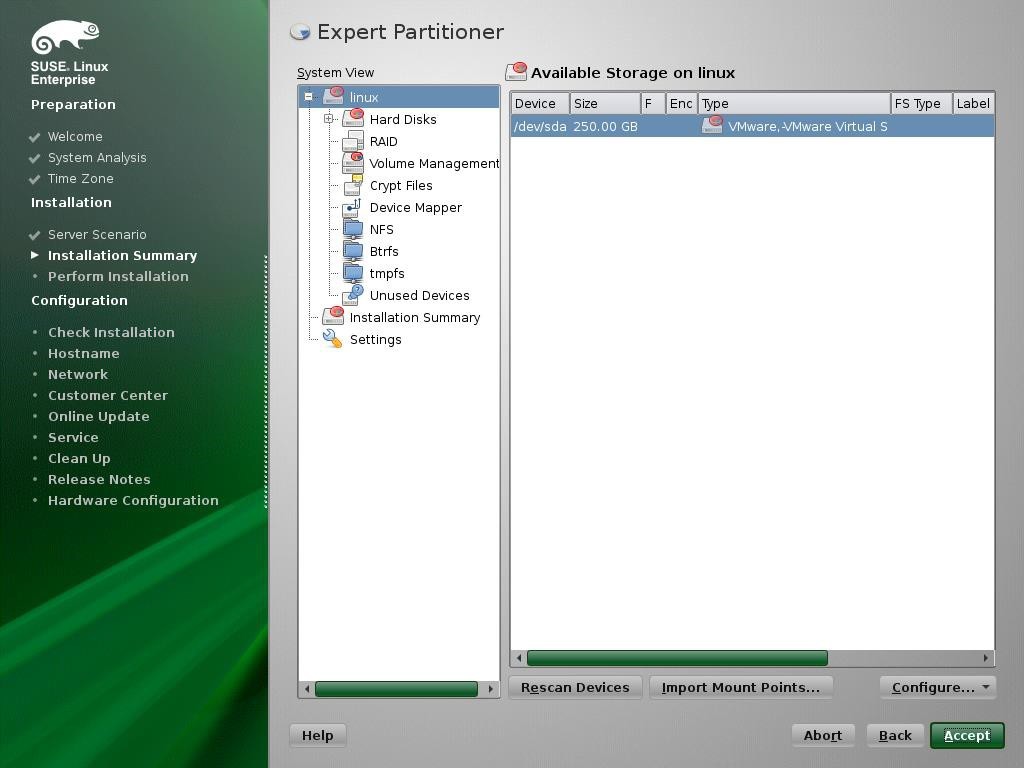Image resolution: width=1024 pixels, height=768 pixels.
Task: Click the NFS folder icon
Action: click(353, 229)
